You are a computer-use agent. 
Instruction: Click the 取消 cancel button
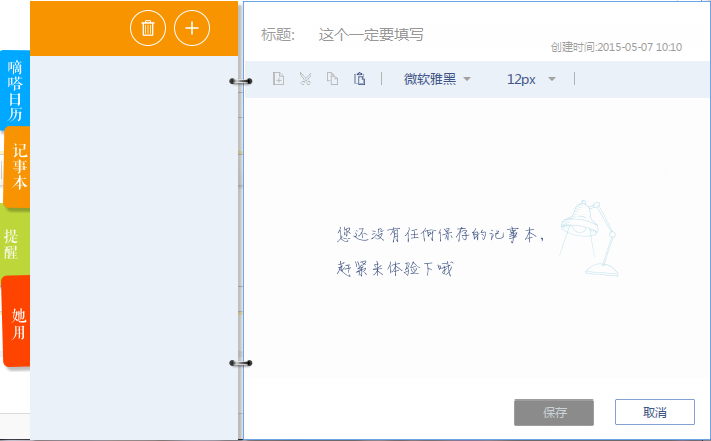click(x=654, y=412)
